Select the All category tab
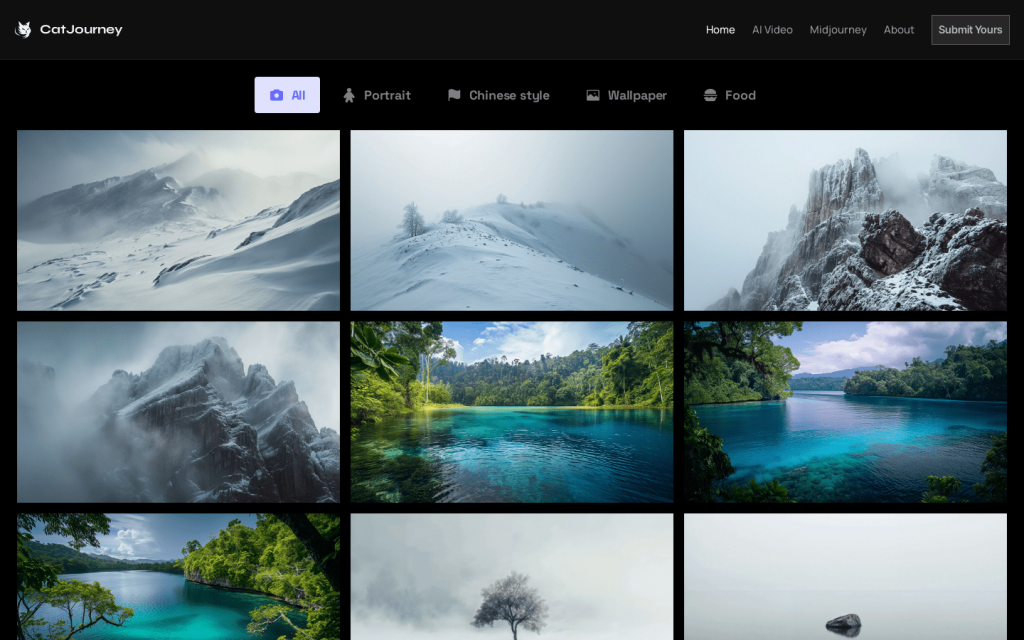This screenshot has width=1024, height=640. (x=287, y=95)
